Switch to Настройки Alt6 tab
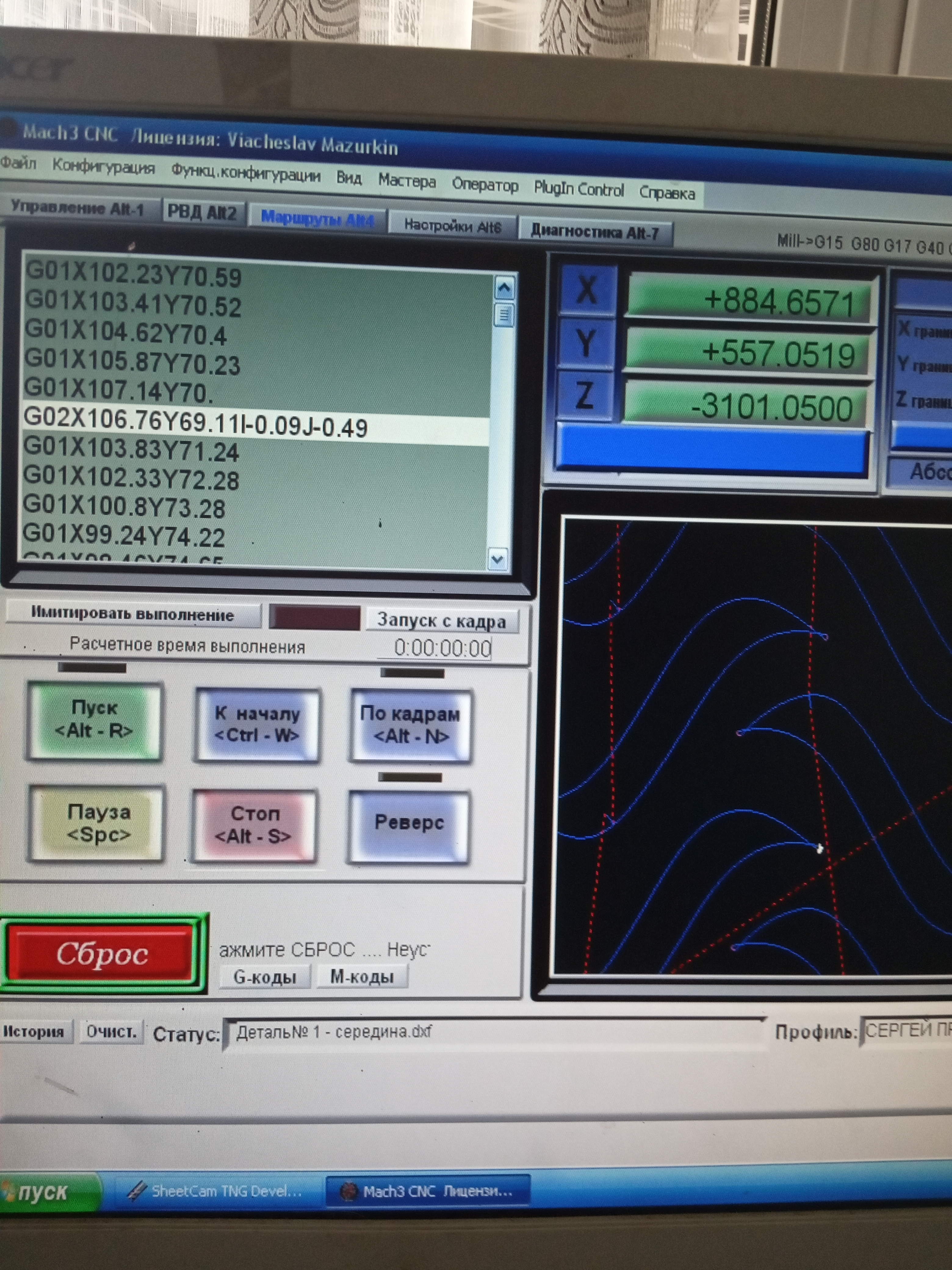The image size is (952, 1270). point(452,225)
